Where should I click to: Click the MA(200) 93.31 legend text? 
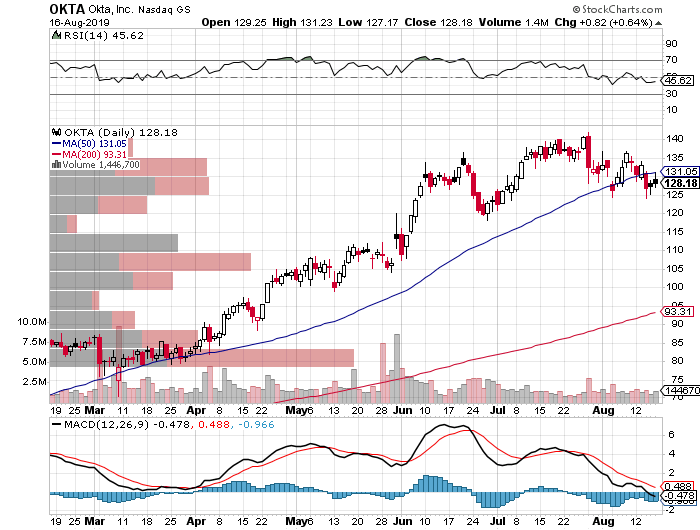[94, 154]
